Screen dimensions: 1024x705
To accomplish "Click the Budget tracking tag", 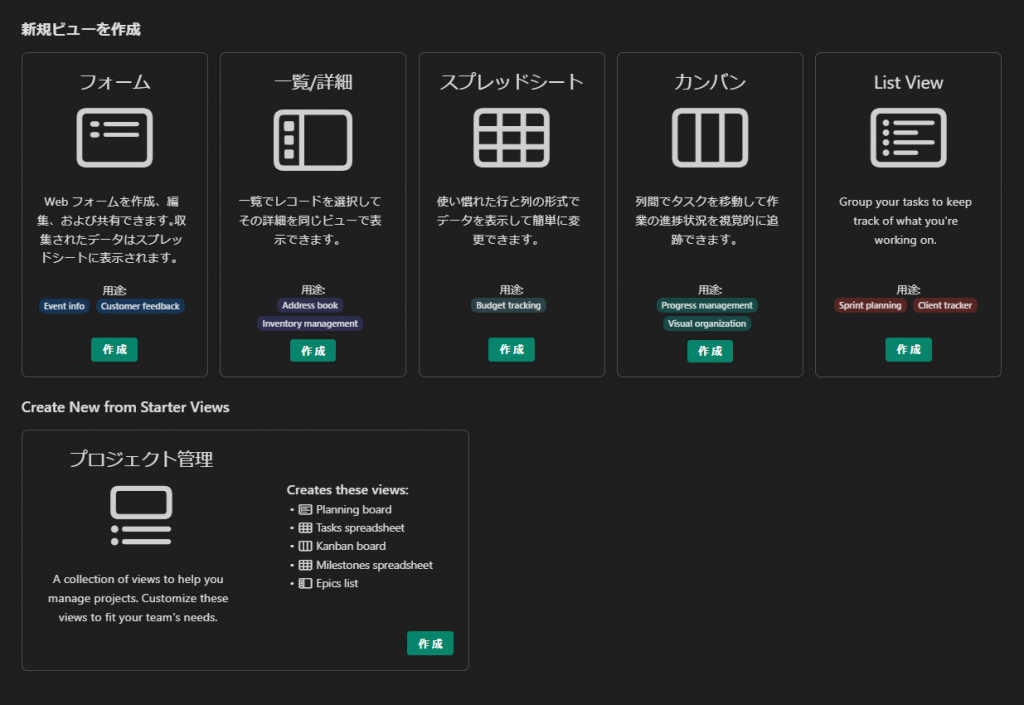I will pyautogui.click(x=509, y=306).
